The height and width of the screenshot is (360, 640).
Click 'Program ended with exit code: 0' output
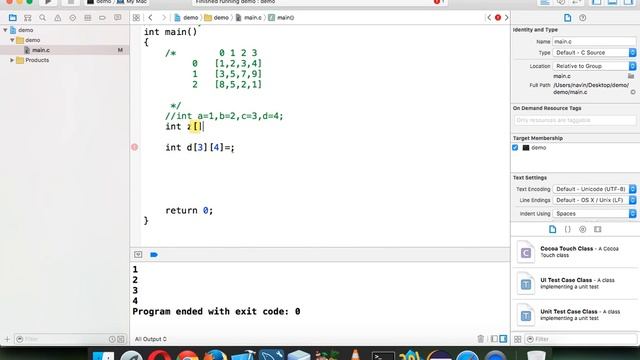click(216, 311)
